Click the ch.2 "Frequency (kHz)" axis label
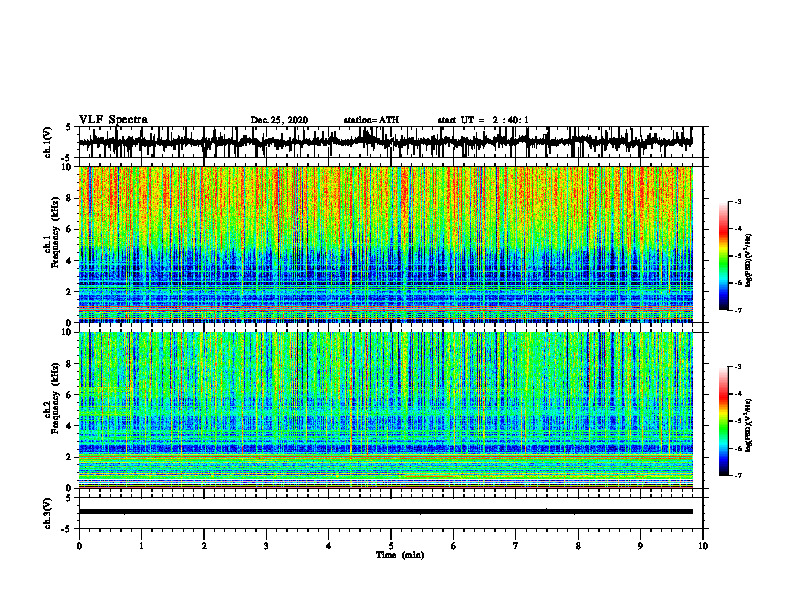The image size is (792, 612). [x=56, y=398]
